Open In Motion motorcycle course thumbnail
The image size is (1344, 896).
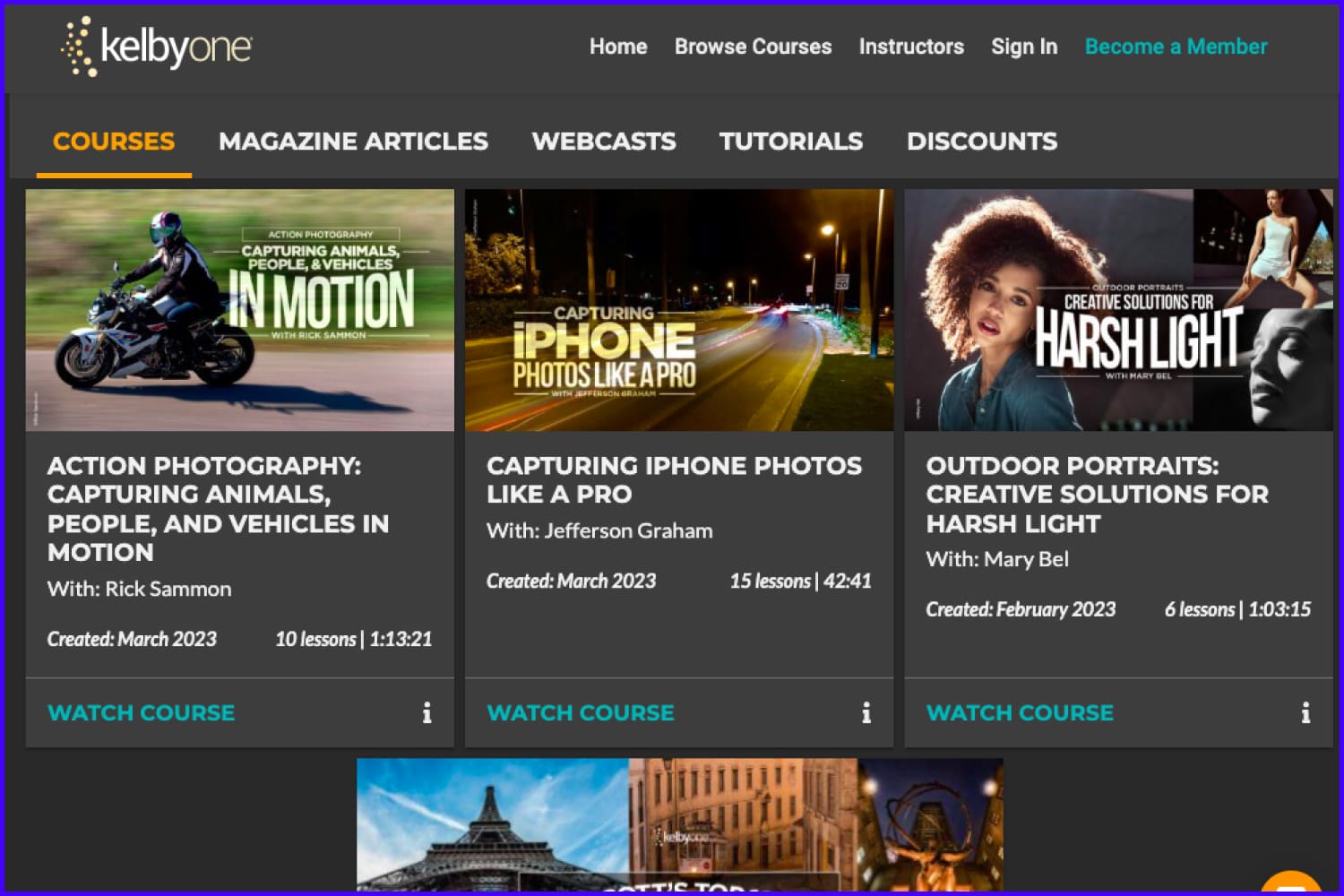(x=240, y=310)
